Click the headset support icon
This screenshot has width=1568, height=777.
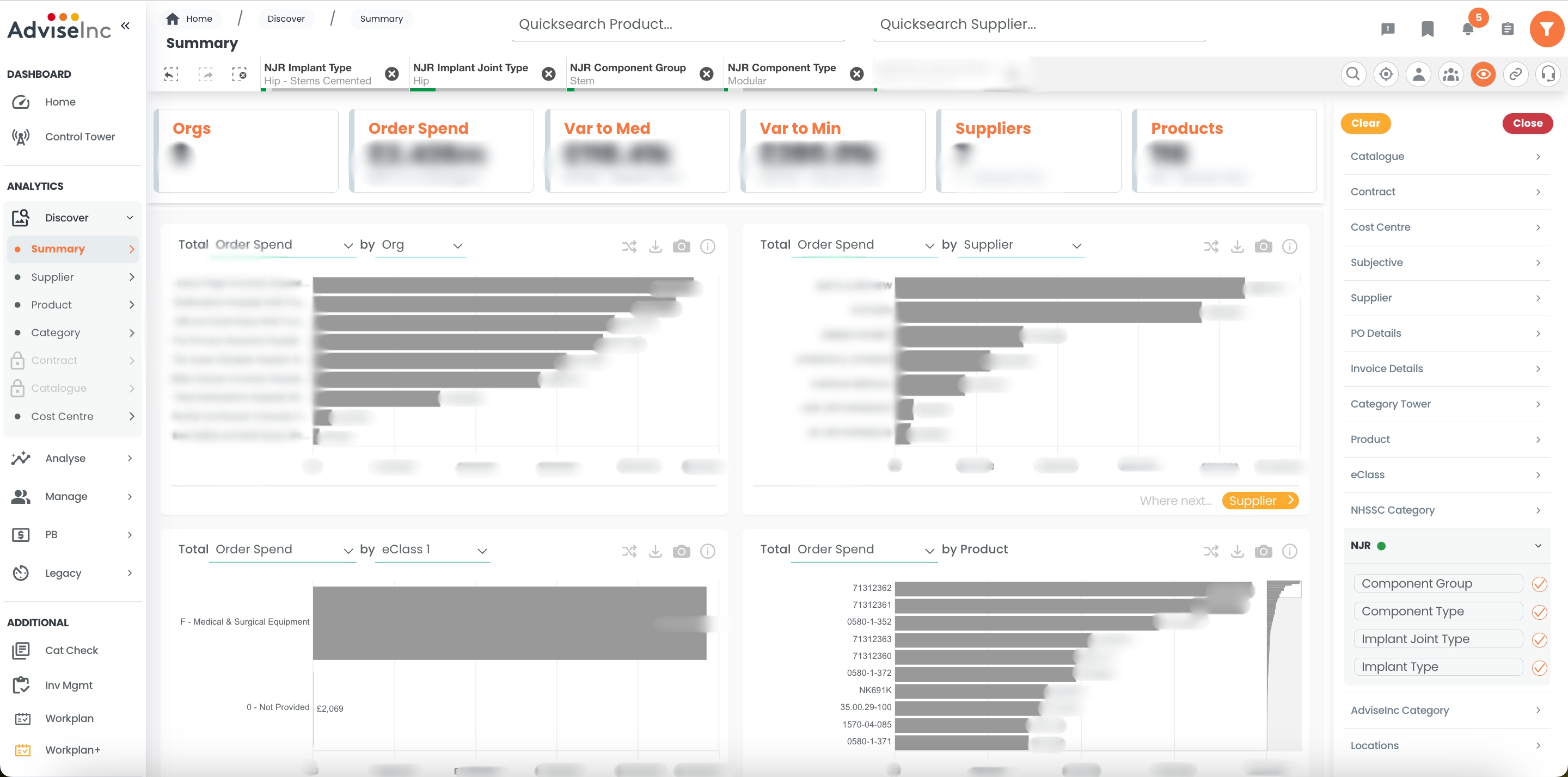(x=1548, y=74)
